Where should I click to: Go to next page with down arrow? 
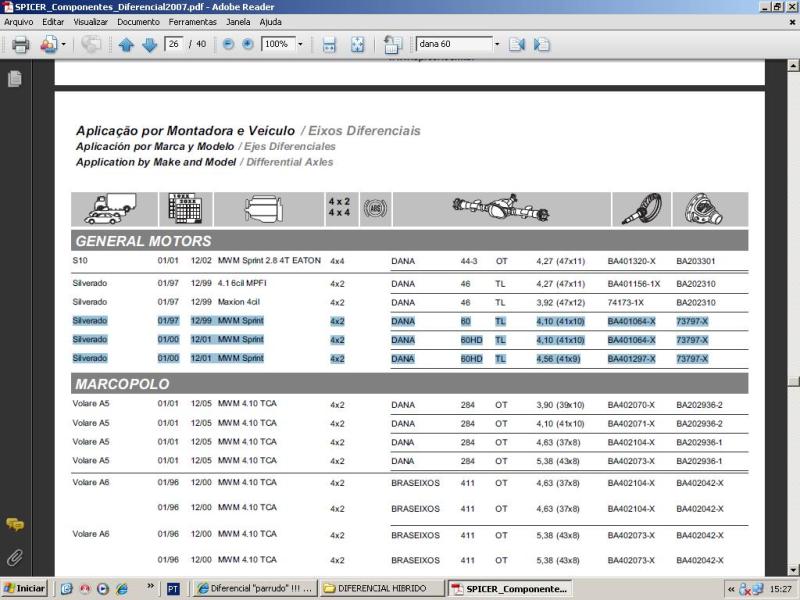pyautogui.click(x=149, y=45)
